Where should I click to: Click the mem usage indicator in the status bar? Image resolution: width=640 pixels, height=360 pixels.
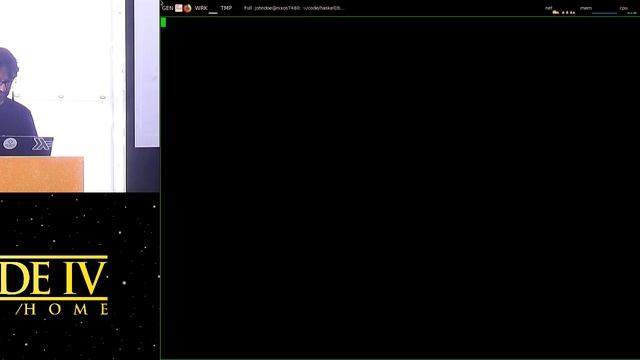click(598, 10)
